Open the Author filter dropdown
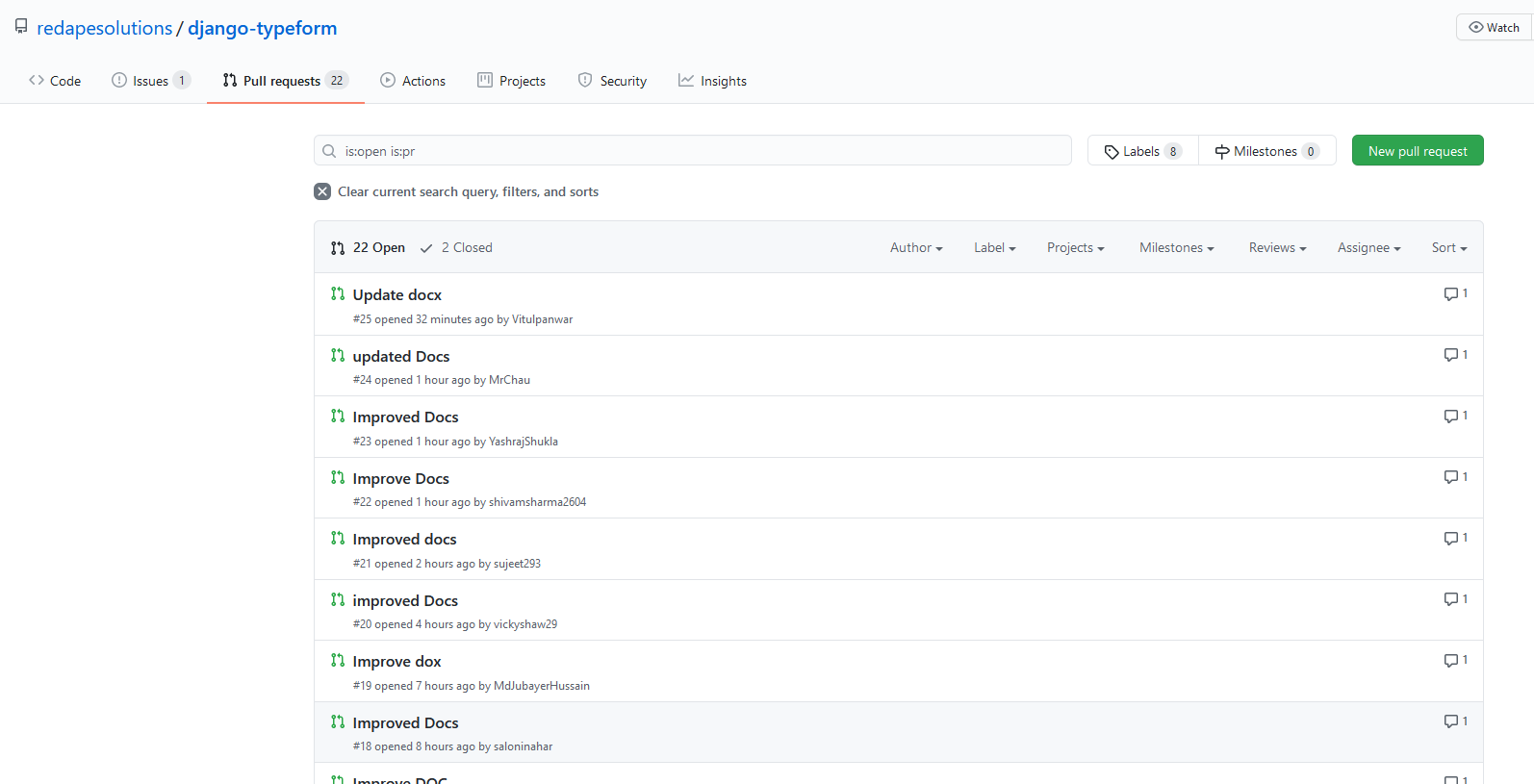This screenshot has width=1534, height=784. (x=916, y=247)
